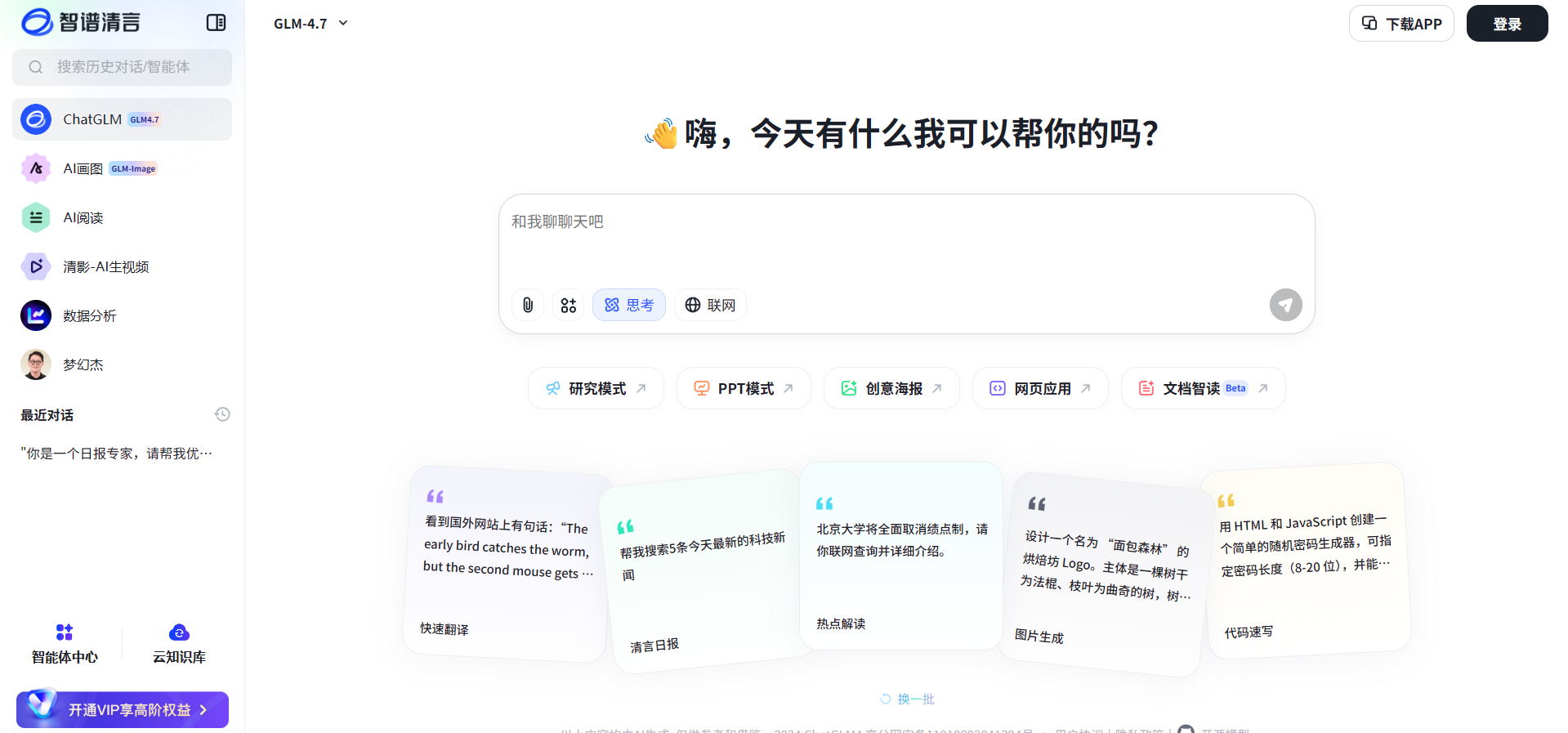The width and height of the screenshot is (1568, 733).
Task: Expand VIP benefits banner arrow
Action: click(x=203, y=710)
